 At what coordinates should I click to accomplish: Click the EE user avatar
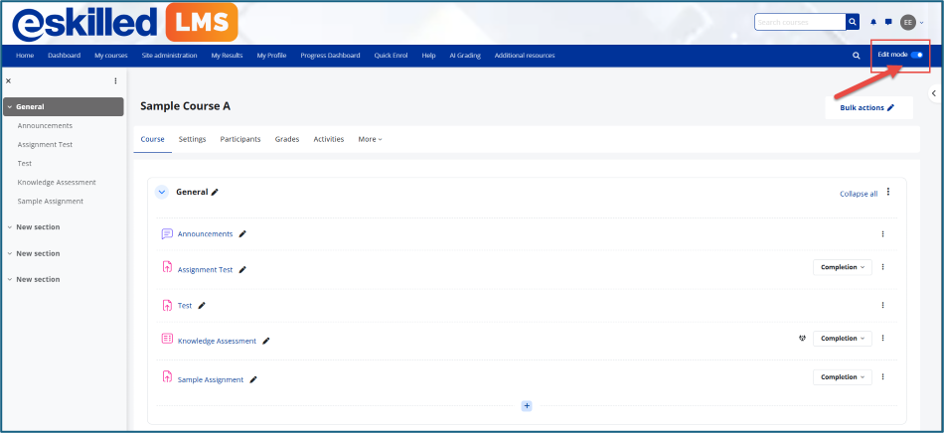pos(908,23)
